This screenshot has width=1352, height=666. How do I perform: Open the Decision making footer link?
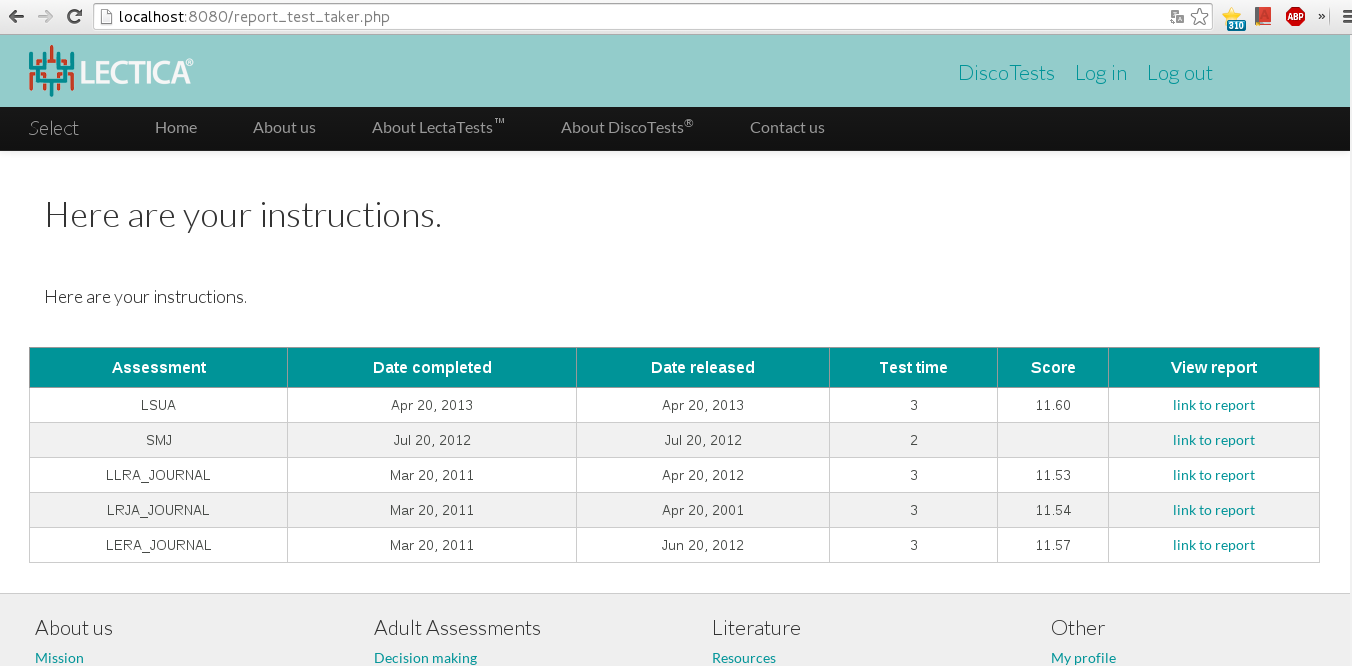[x=425, y=658]
